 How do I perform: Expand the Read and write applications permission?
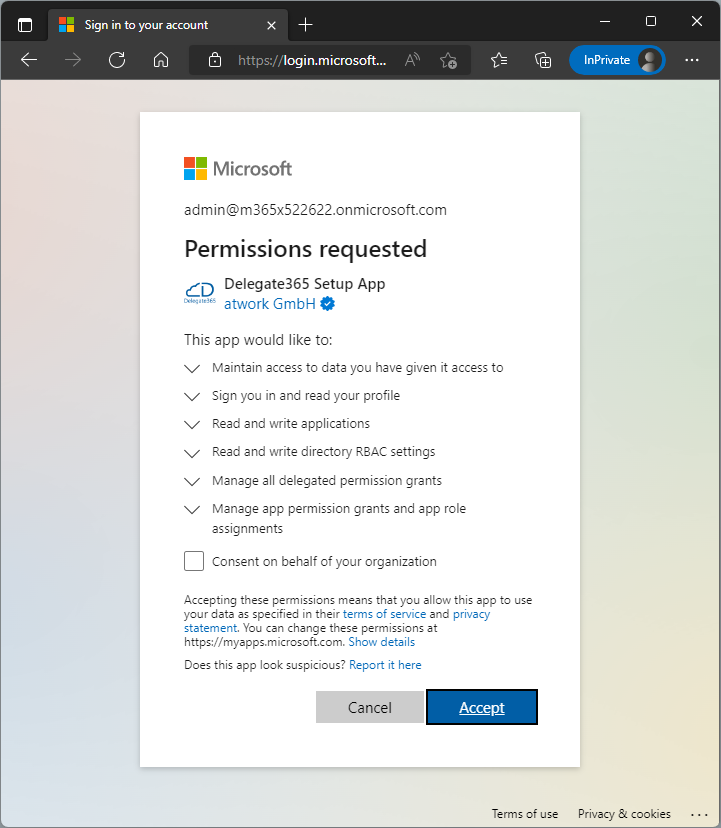[x=193, y=424]
